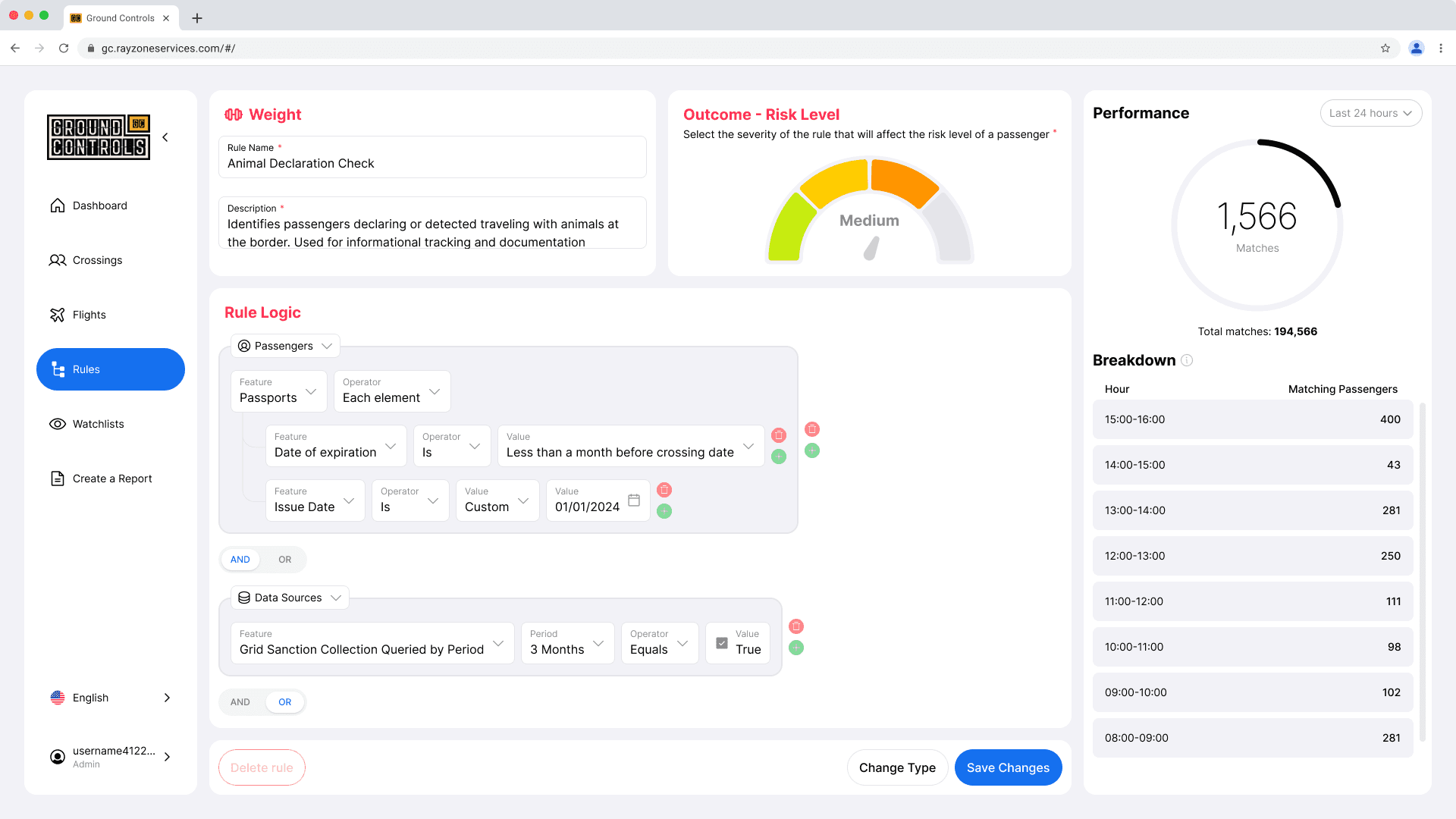
Task: Switch the upper logic toggle to OR
Action: pyautogui.click(x=284, y=560)
